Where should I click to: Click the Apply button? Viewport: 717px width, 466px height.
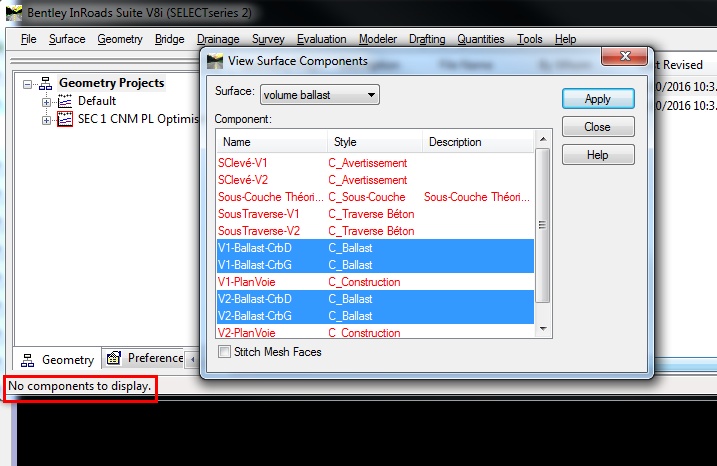tap(598, 99)
